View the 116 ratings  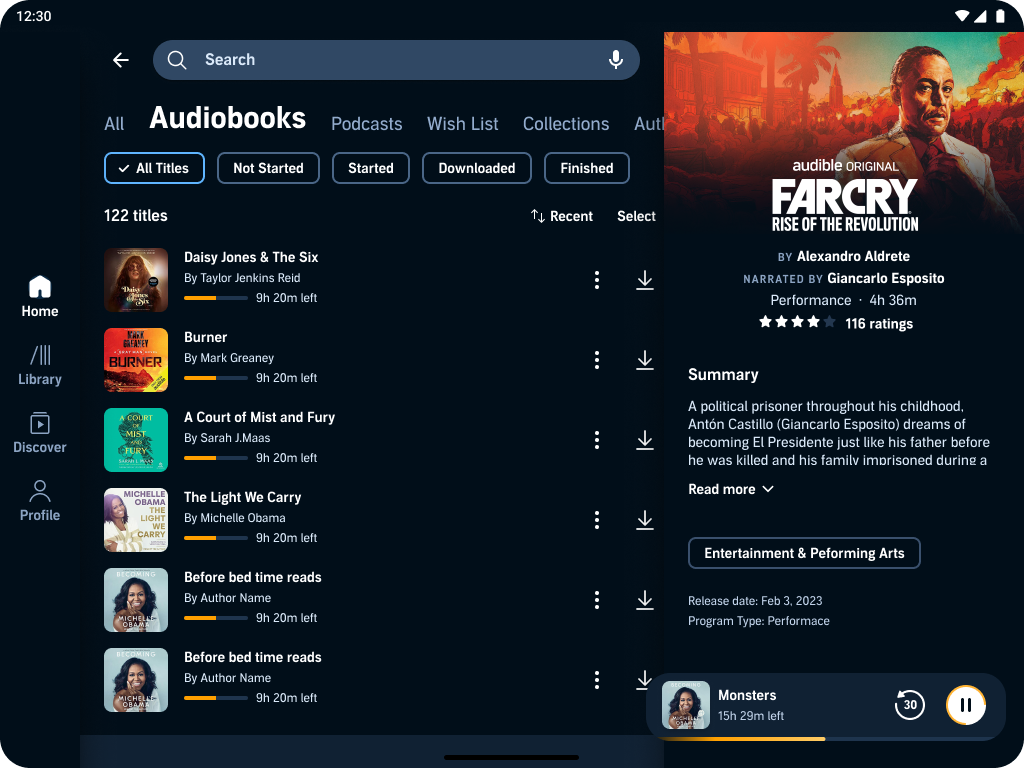click(x=879, y=323)
